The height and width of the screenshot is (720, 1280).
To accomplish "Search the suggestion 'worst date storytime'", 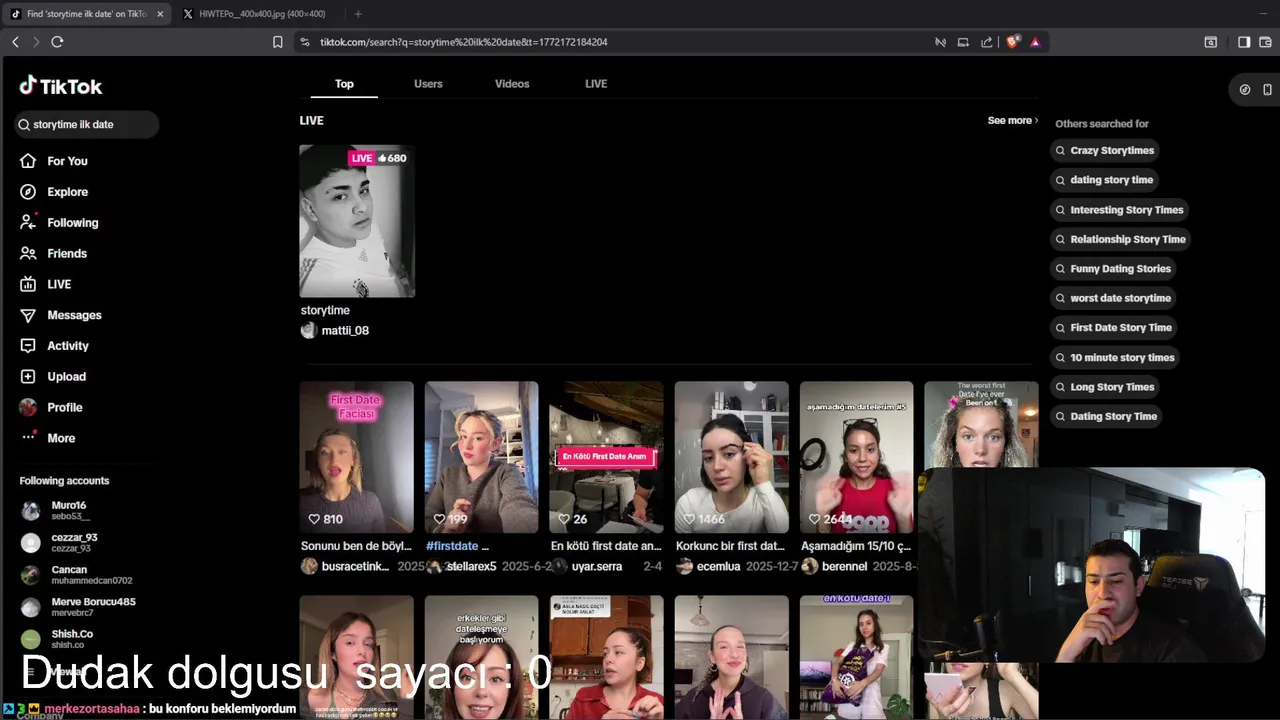I will [x=1113, y=298].
